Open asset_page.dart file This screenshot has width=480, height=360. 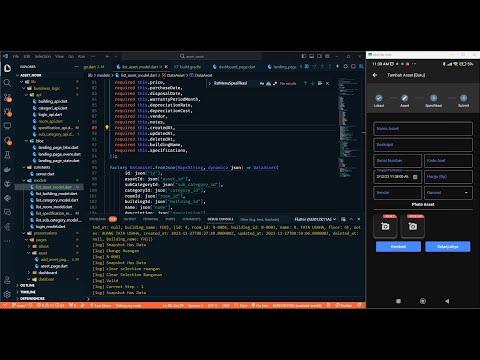coord(54,266)
